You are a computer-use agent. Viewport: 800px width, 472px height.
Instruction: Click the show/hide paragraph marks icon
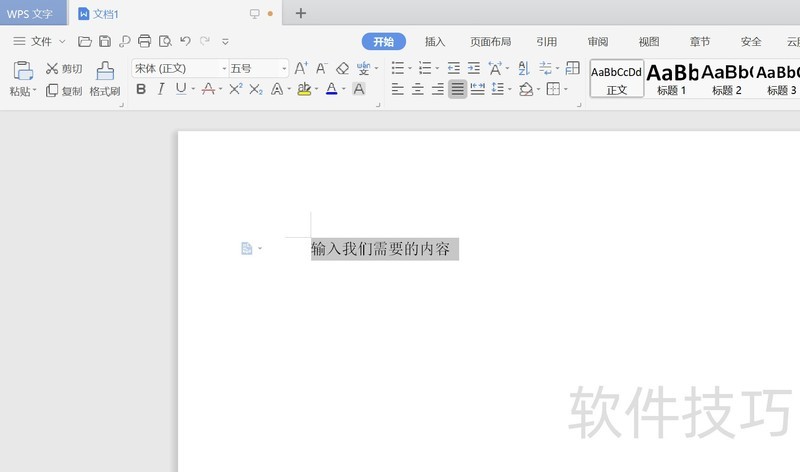(x=545, y=68)
